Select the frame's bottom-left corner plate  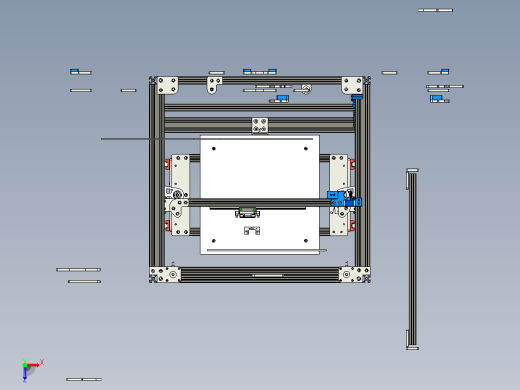point(165,274)
